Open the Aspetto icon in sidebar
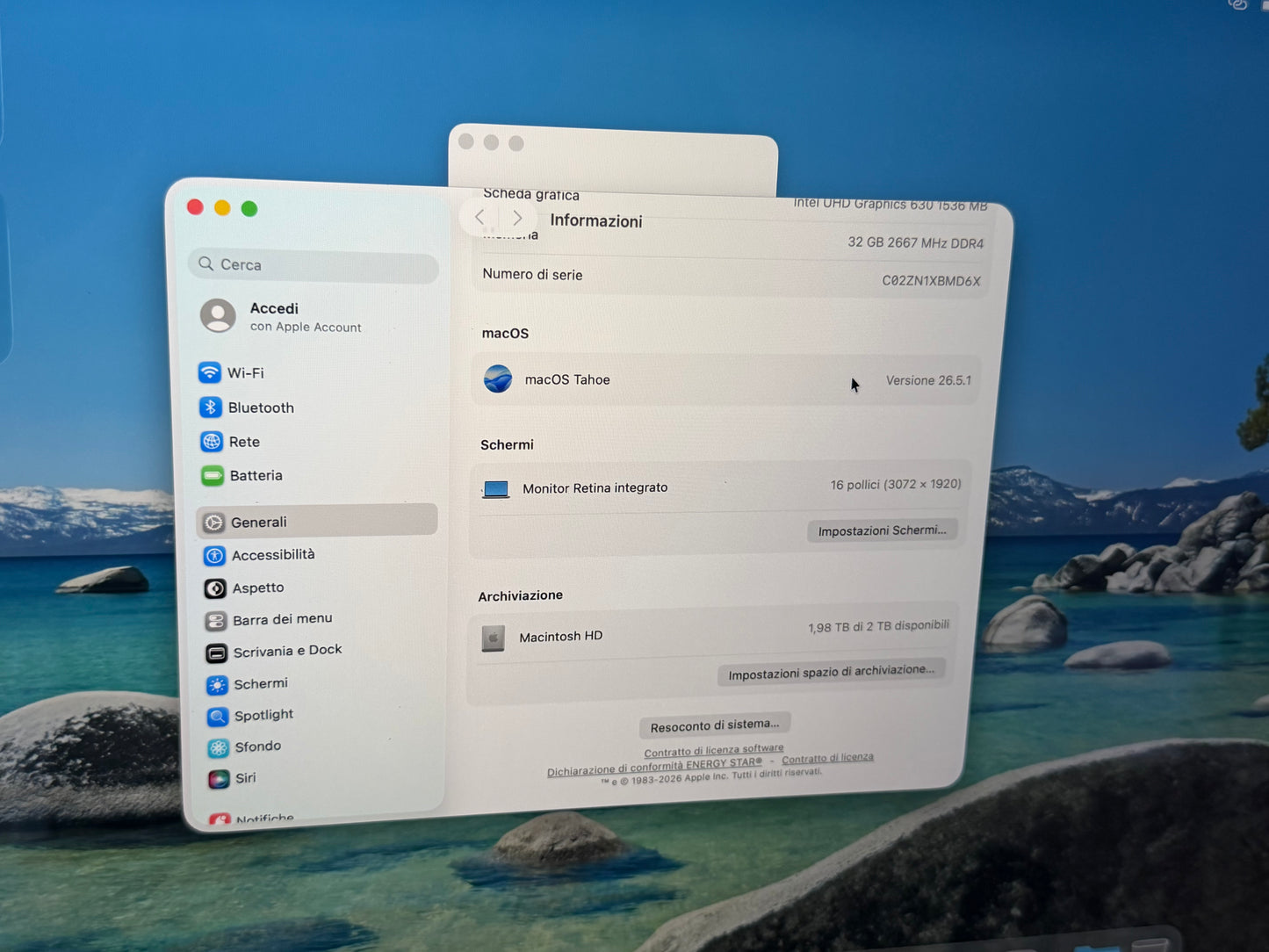The height and width of the screenshot is (952, 1269). 215,588
